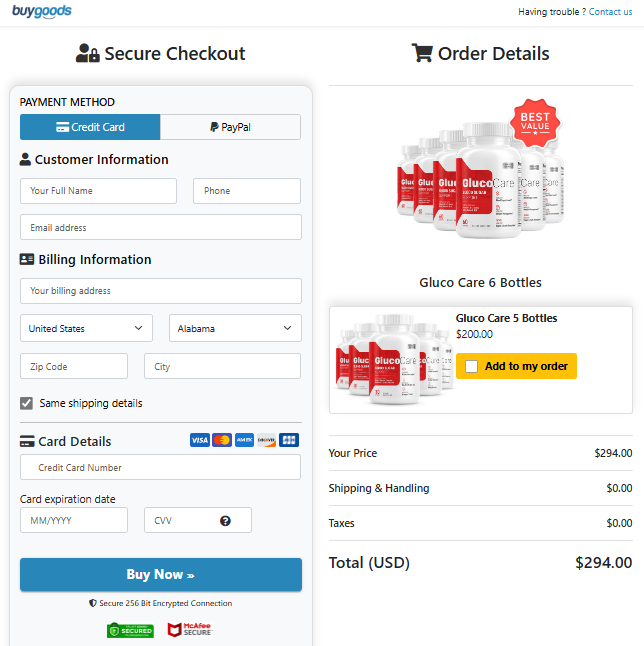Image resolution: width=644 pixels, height=646 pixels.
Task: Open the Contact us link
Action: [610, 12]
